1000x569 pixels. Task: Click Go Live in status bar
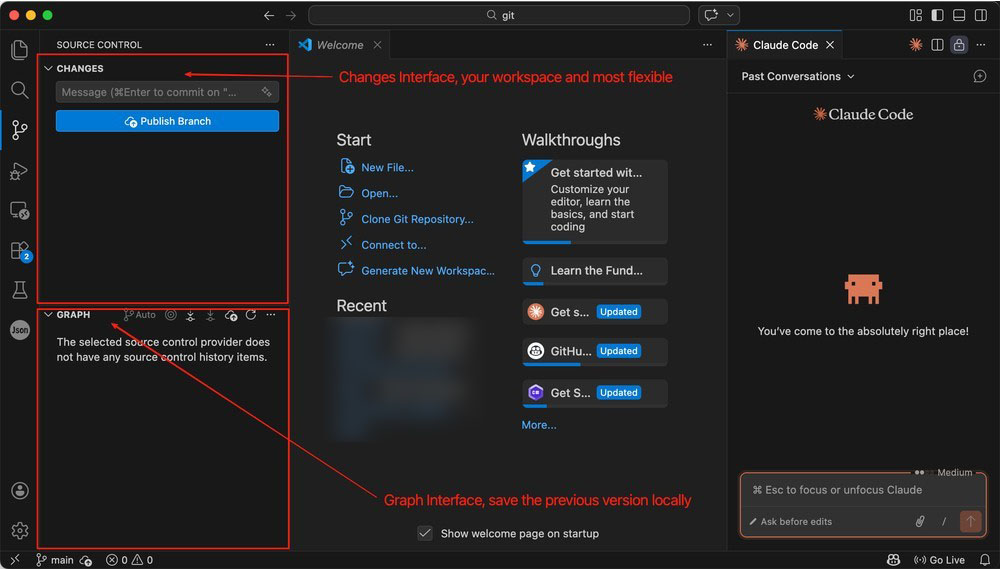pos(939,559)
